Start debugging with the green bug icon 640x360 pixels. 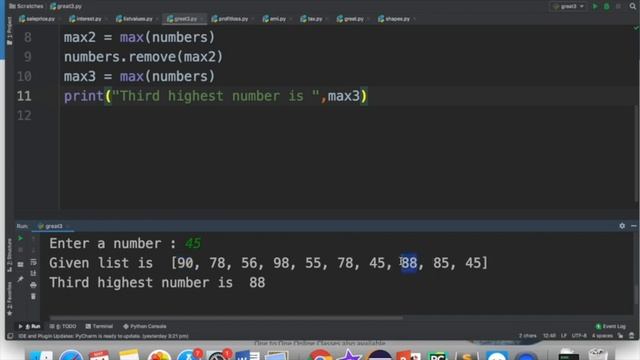607,6
